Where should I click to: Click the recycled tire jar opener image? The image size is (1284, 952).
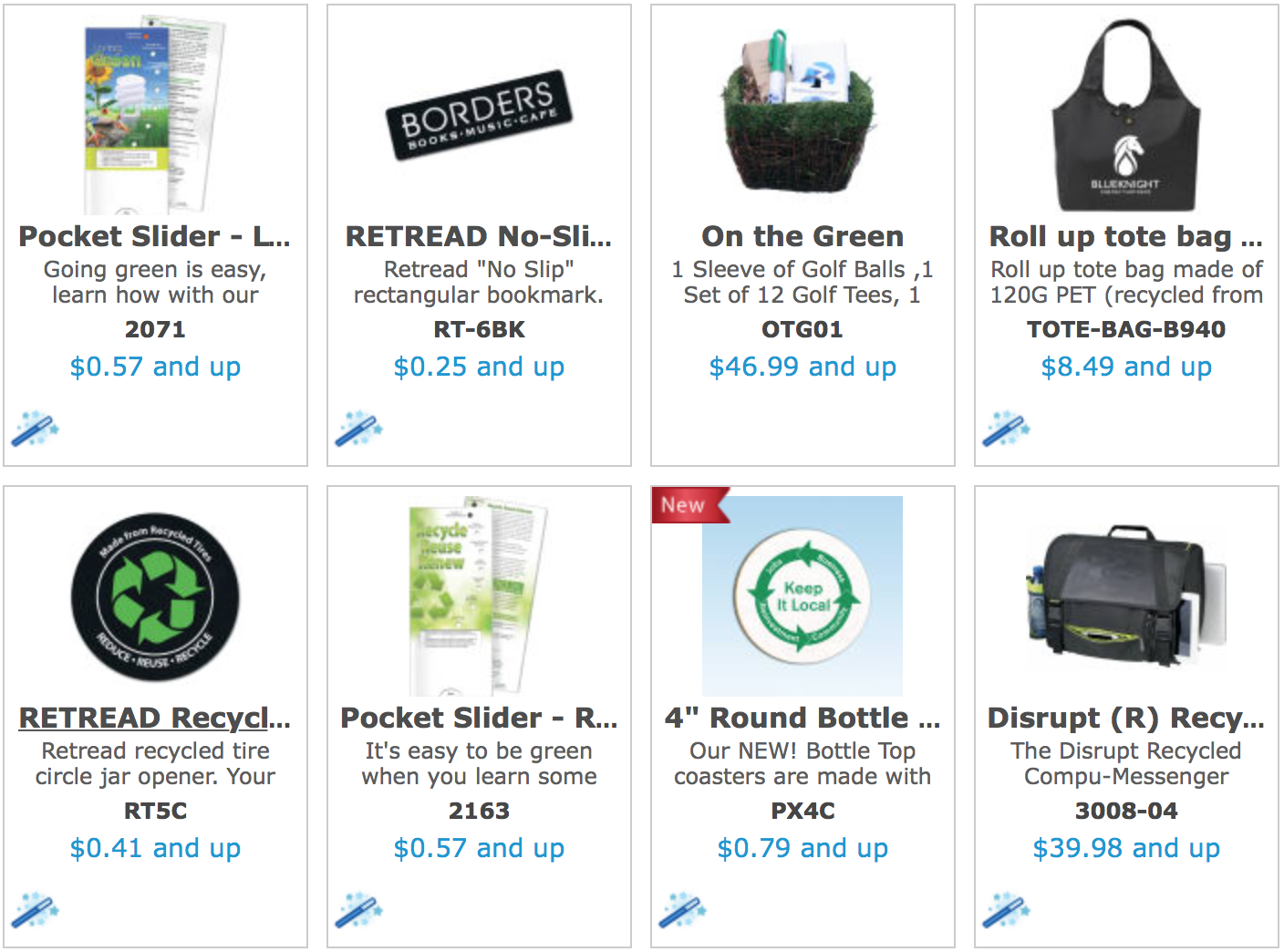point(155,595)
